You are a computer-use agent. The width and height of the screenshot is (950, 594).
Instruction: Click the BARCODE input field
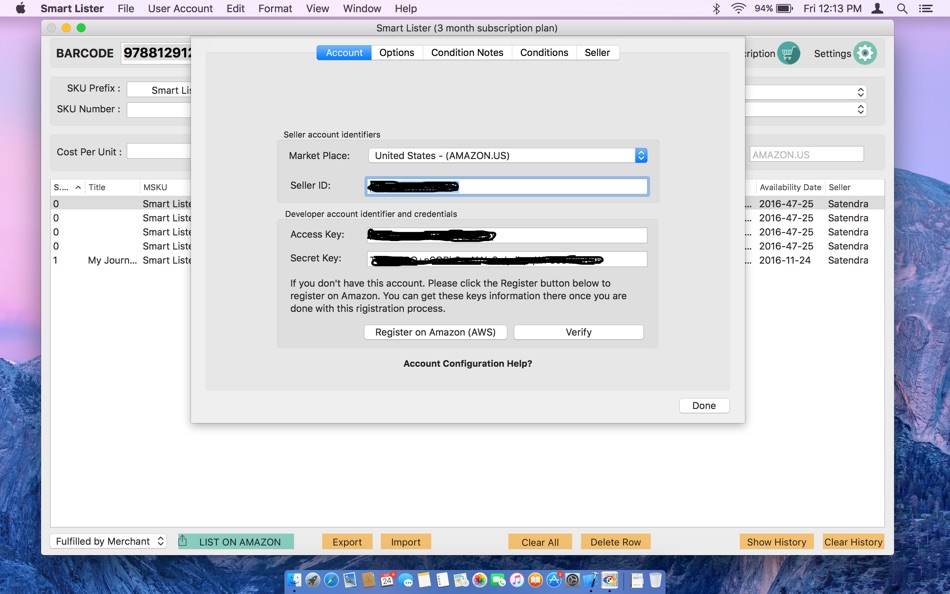[156, 53]
